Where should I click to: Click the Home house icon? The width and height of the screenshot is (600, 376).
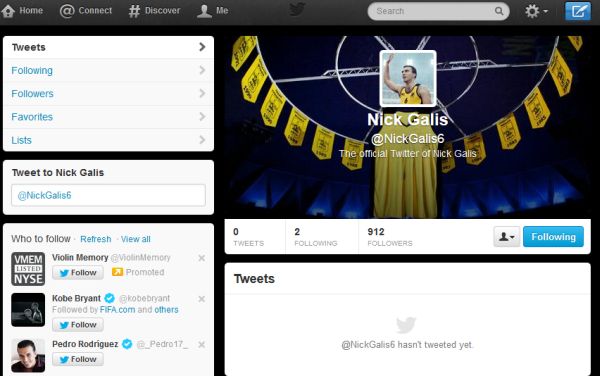click(8, 11)
